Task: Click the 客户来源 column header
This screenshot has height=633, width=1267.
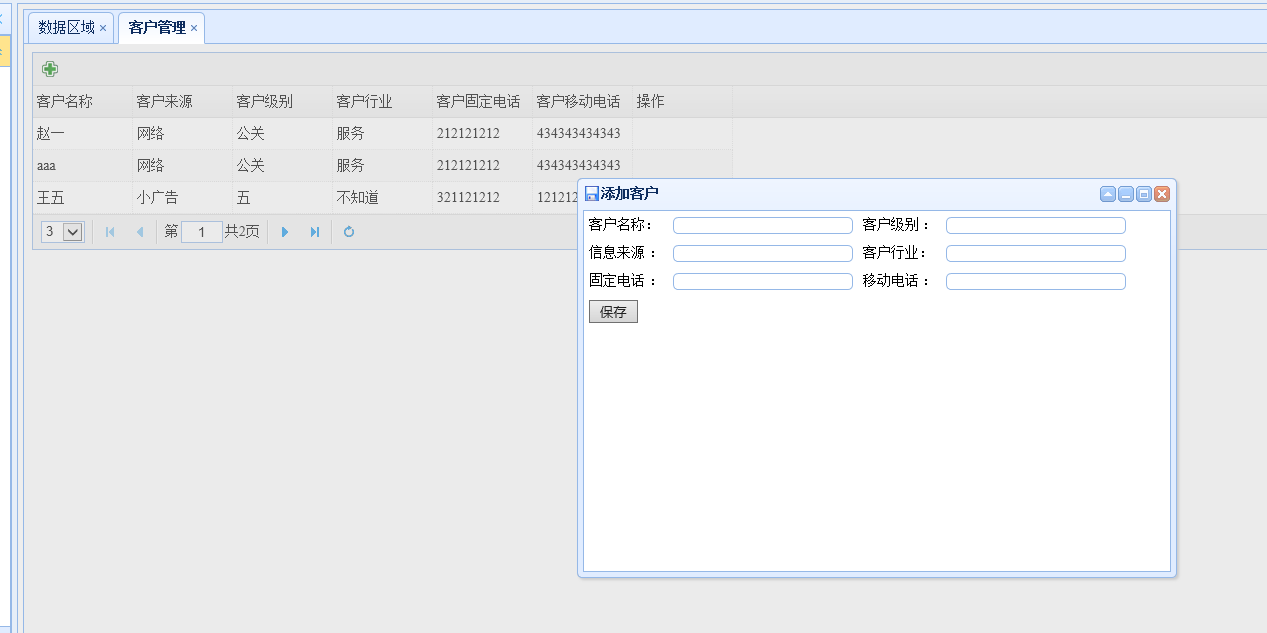Action: click(160, 101)
